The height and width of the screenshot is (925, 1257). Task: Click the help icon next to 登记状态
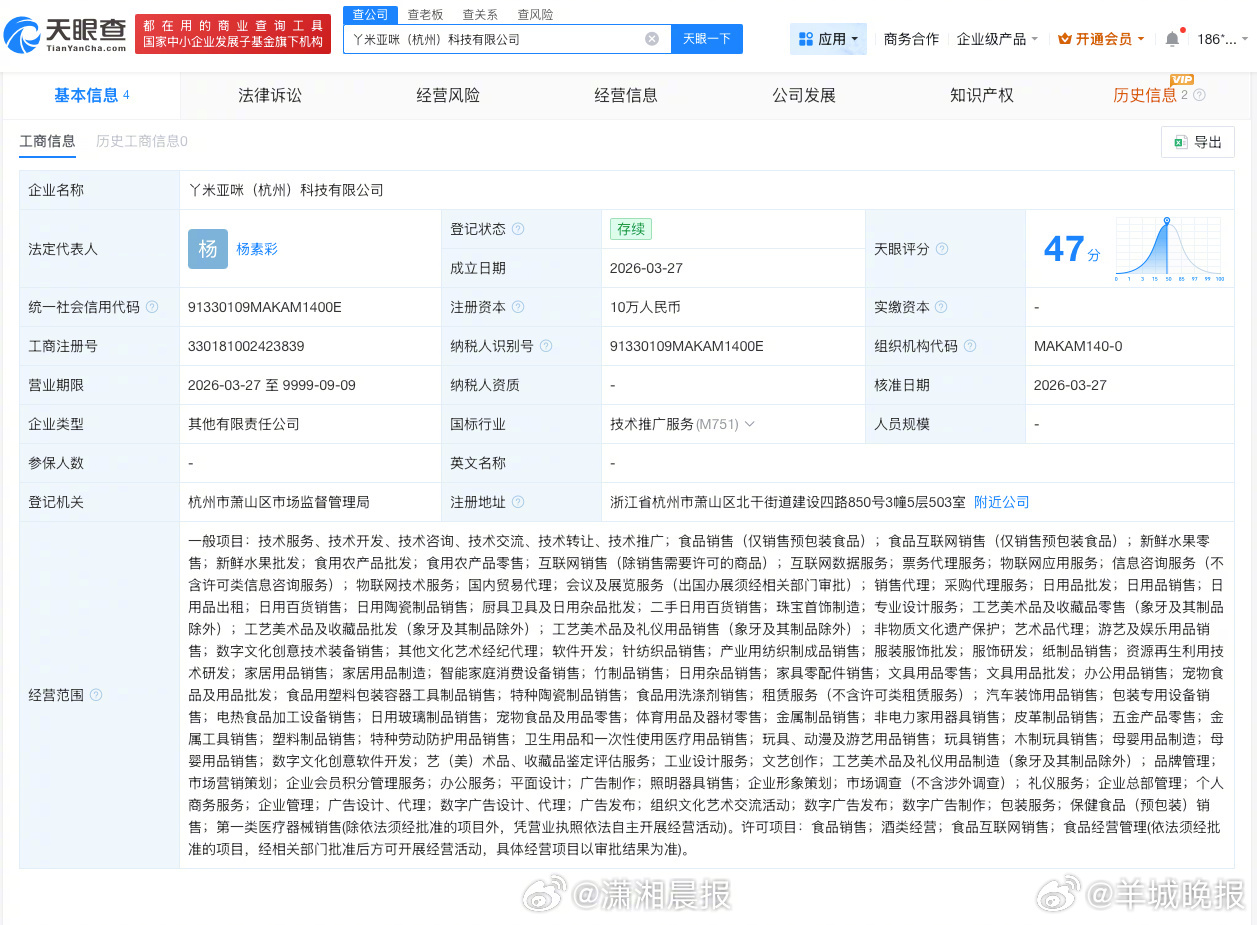click(518, 229)
